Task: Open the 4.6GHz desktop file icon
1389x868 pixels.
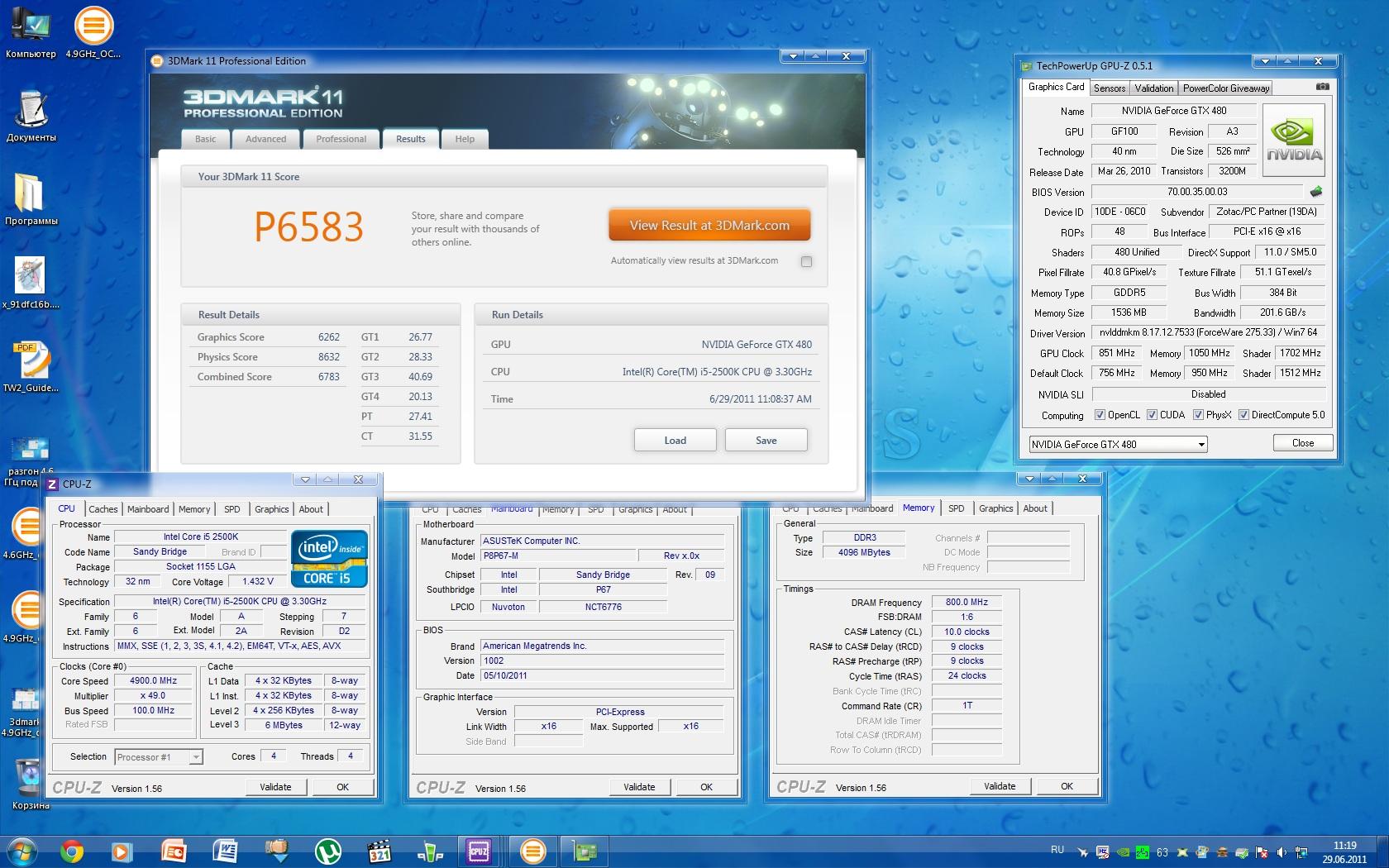Action: (x=25, y=533)
